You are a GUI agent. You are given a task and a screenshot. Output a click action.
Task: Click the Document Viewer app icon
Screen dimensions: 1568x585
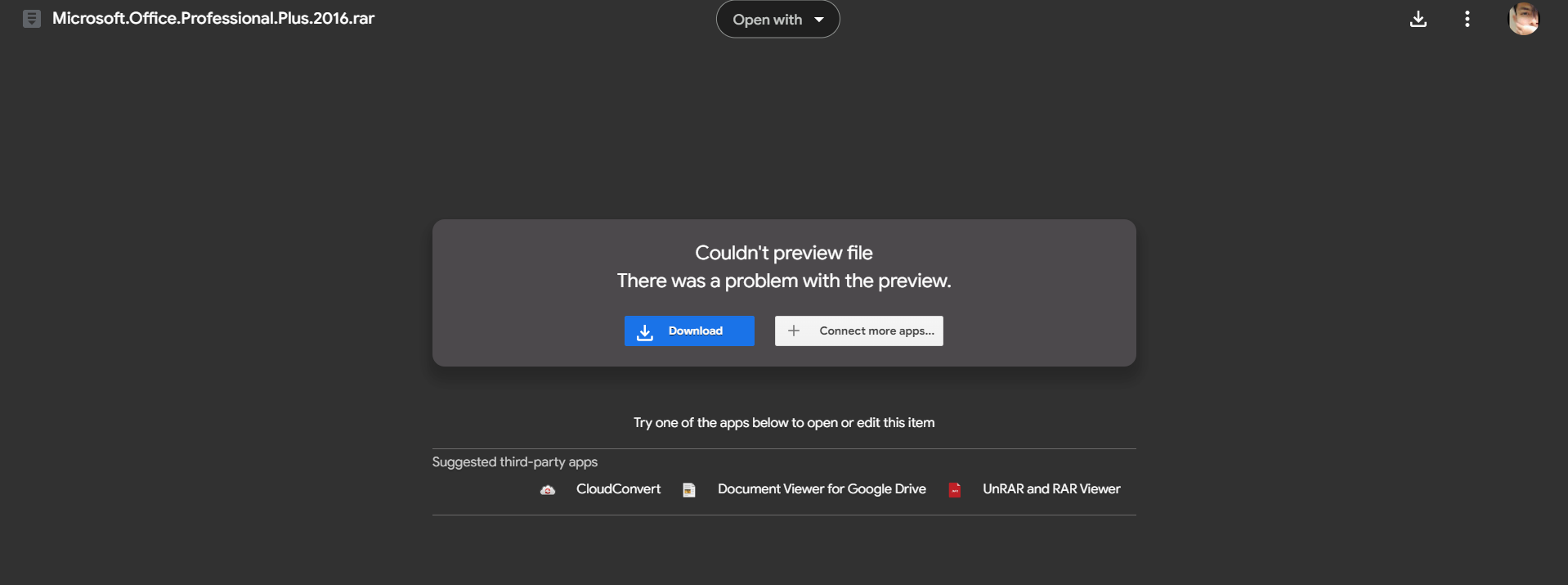(689, 490)
